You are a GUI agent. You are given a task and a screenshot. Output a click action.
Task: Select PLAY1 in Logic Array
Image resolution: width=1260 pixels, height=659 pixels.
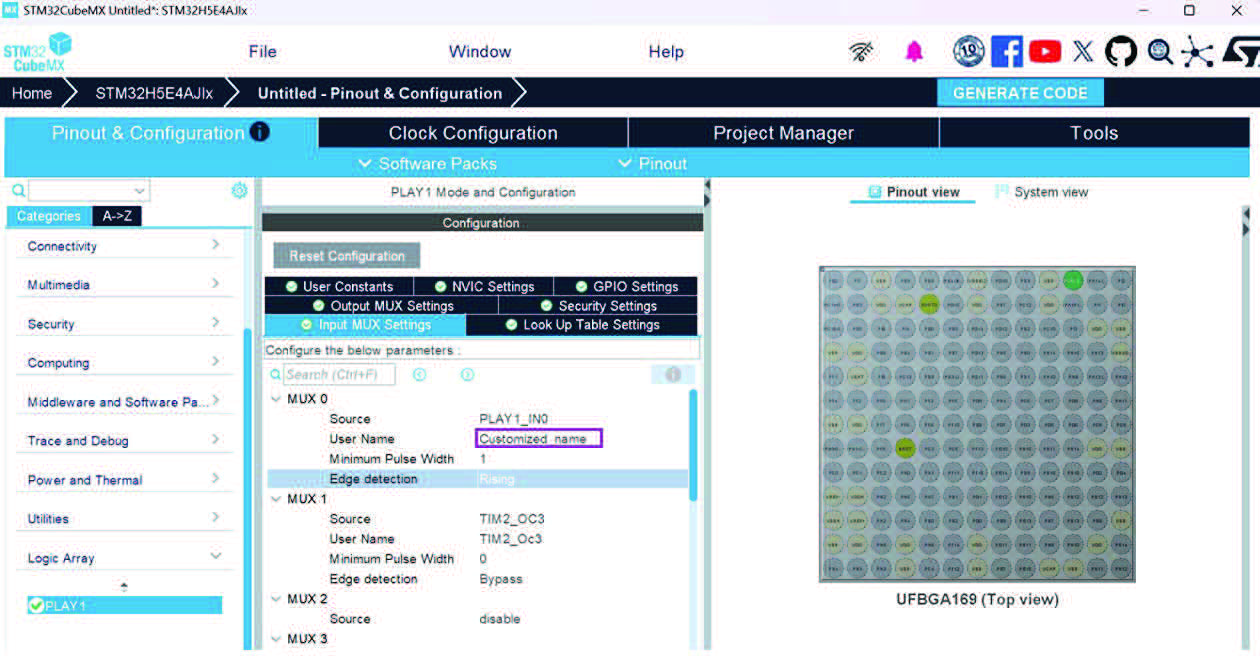(x=124, y=605)
